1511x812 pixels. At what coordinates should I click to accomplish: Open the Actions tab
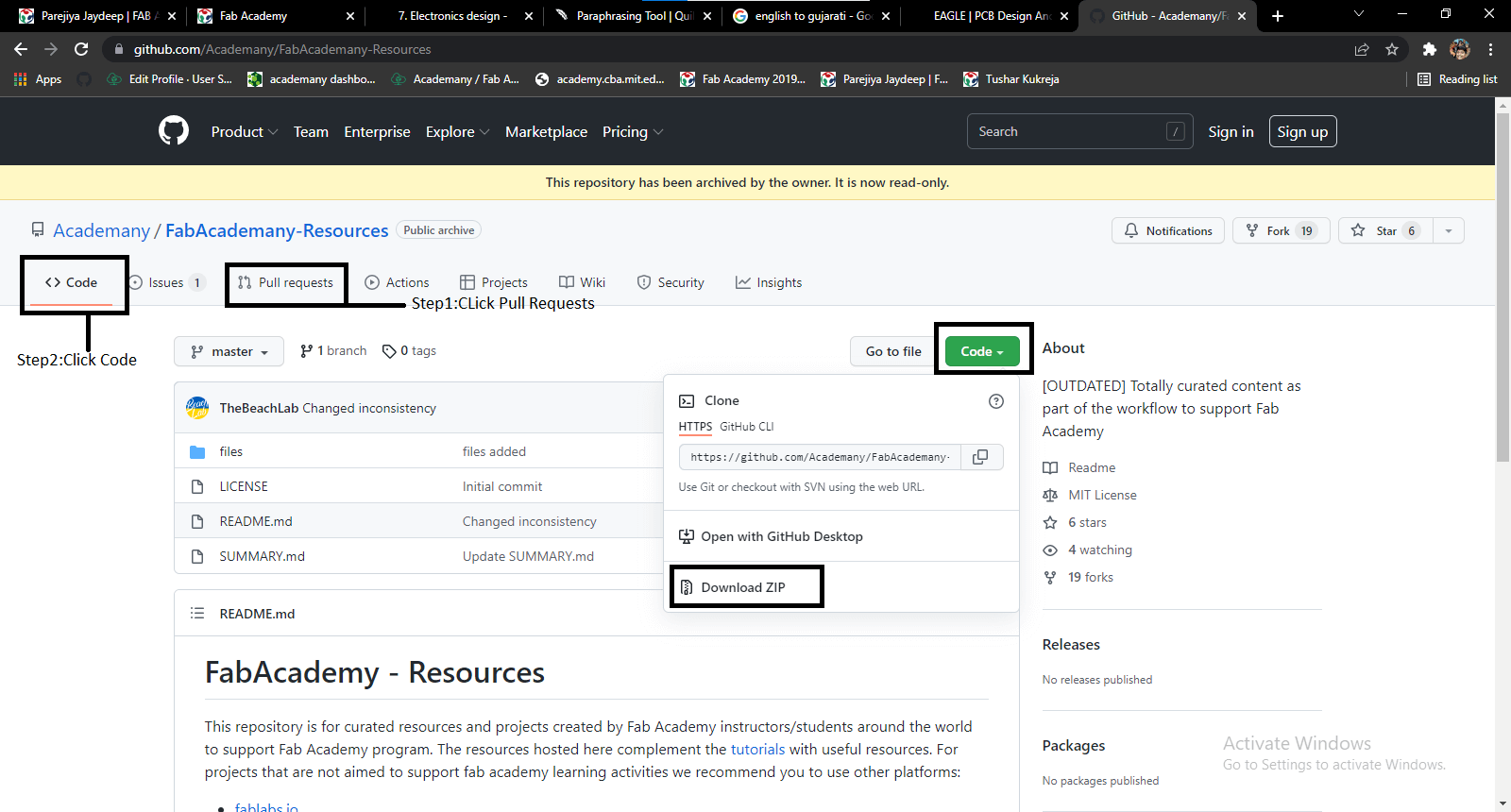(x=397, y=282)
